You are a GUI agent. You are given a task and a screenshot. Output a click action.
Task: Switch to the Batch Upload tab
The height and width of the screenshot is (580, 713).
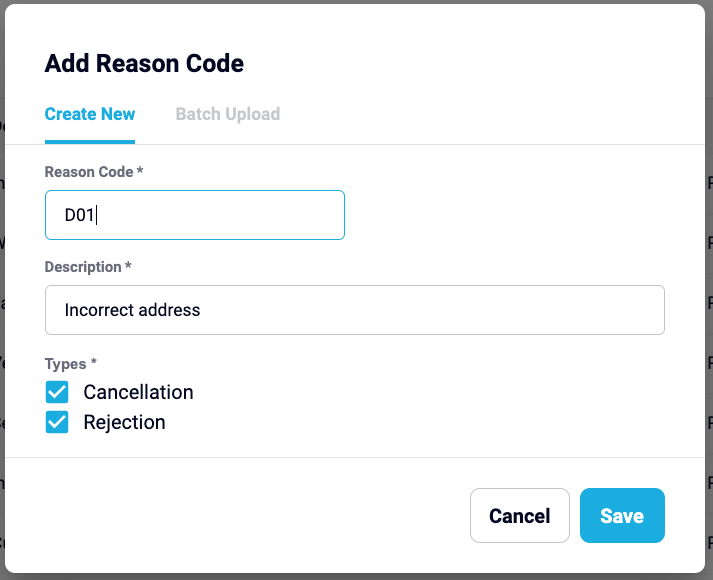point(227,114)
